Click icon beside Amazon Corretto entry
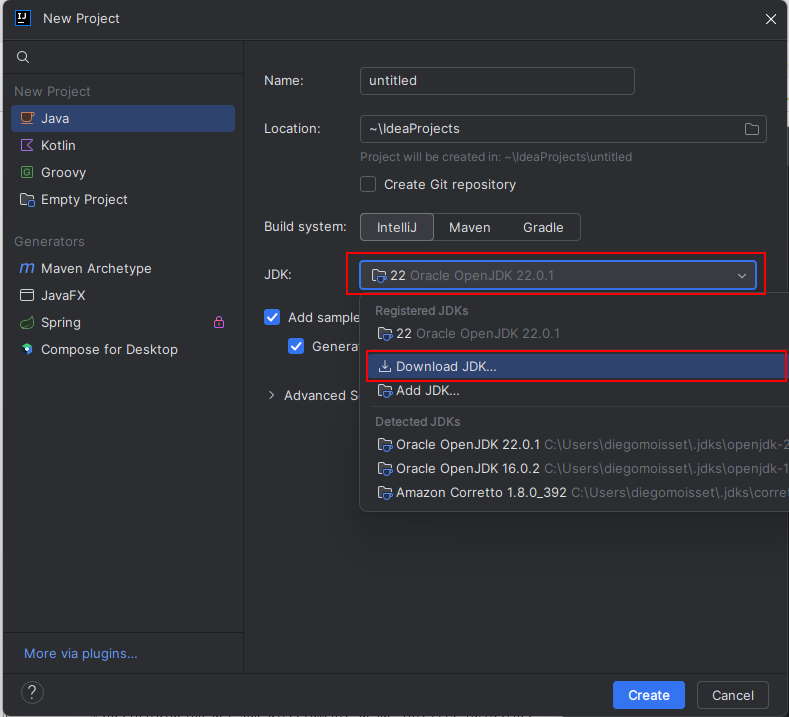Image resolution: width=789 pixels, height=717 pixels. pos(385,493)
